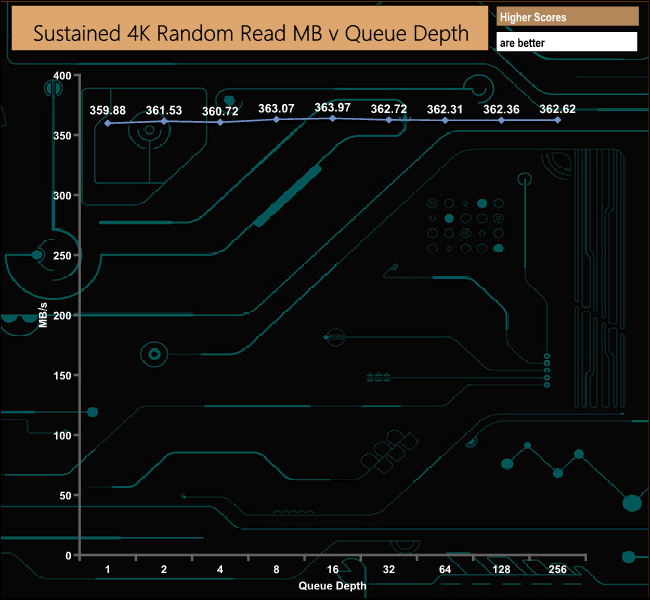Select the 362.72 data value label
Viewport: 650px width, 600px height.
[389, 108]
